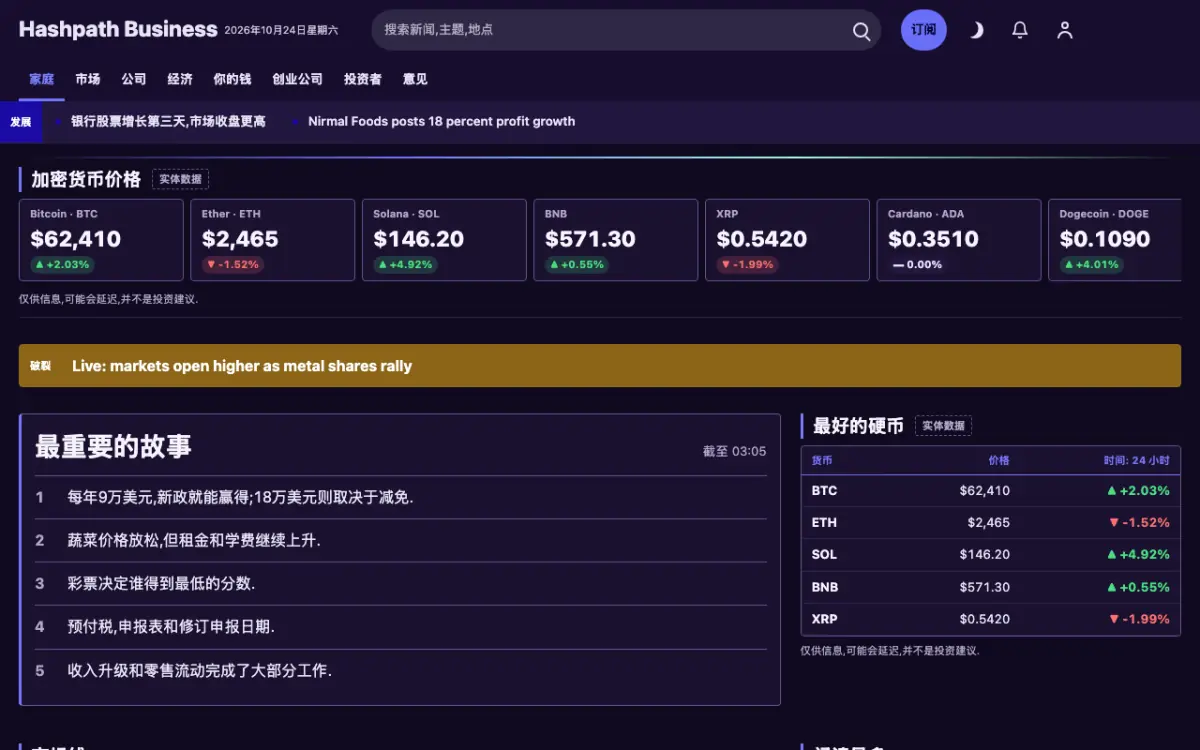
Task: Click Ether card -1.52% change badge
Action: click(232, 265)
